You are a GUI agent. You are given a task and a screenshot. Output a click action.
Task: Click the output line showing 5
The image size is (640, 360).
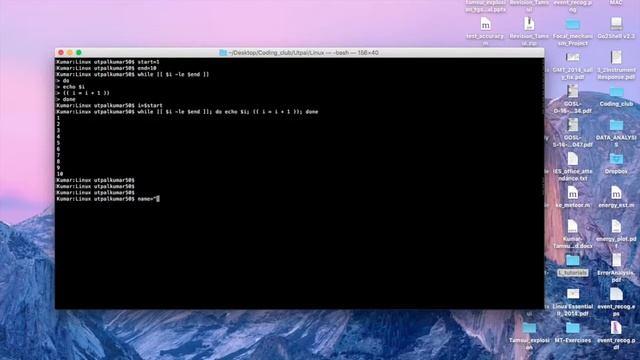pos(58,143)
